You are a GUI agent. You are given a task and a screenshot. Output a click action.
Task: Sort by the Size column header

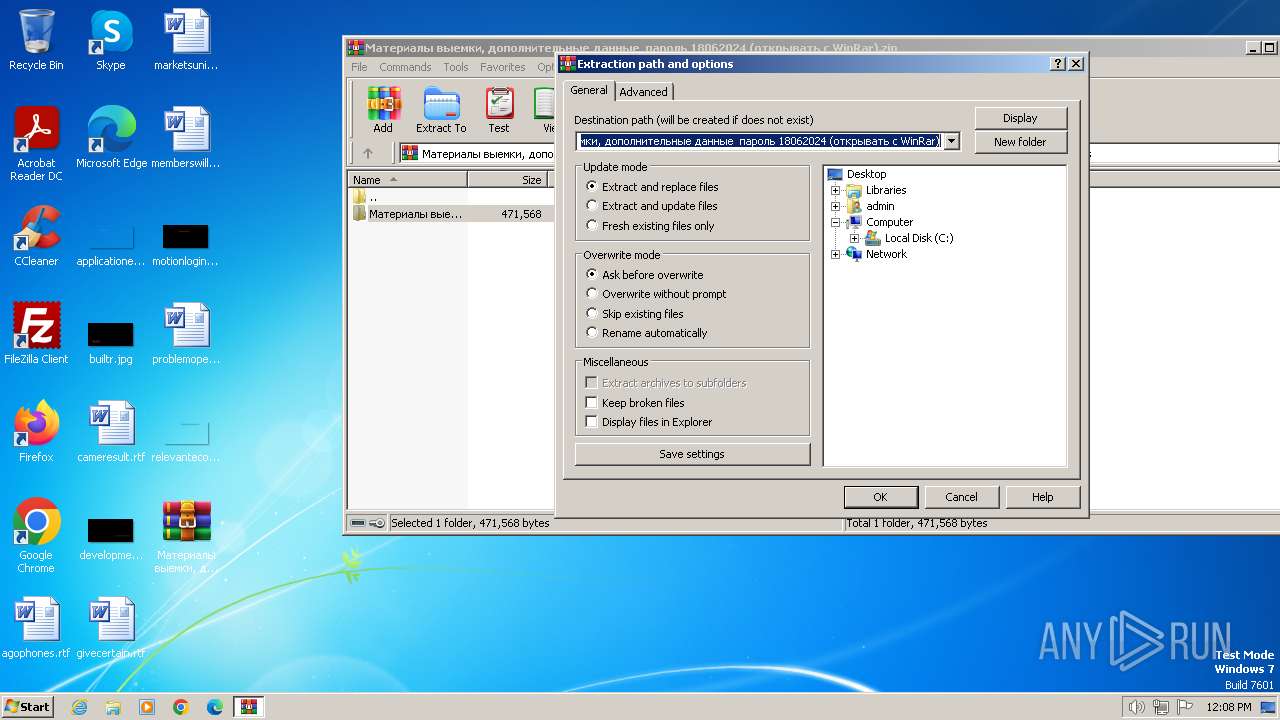(508, 180)
